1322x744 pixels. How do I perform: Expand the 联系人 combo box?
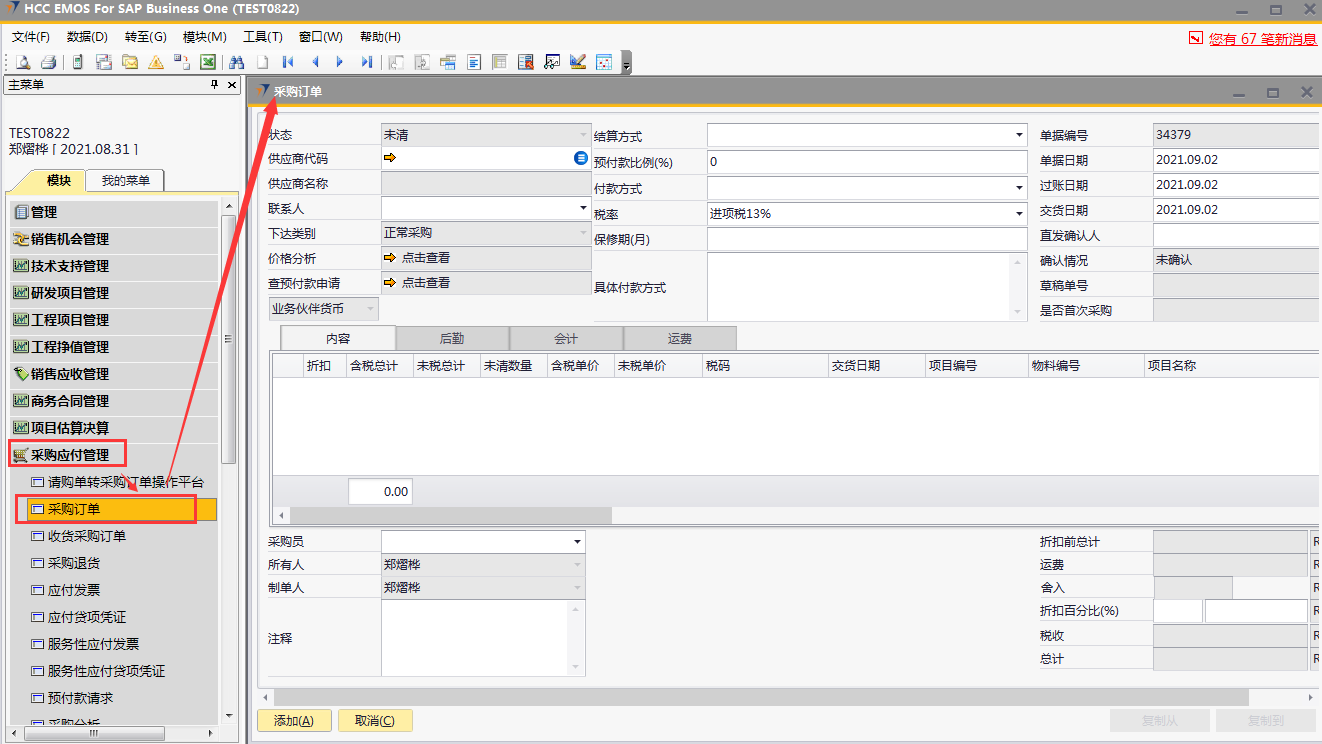point(583,208)
